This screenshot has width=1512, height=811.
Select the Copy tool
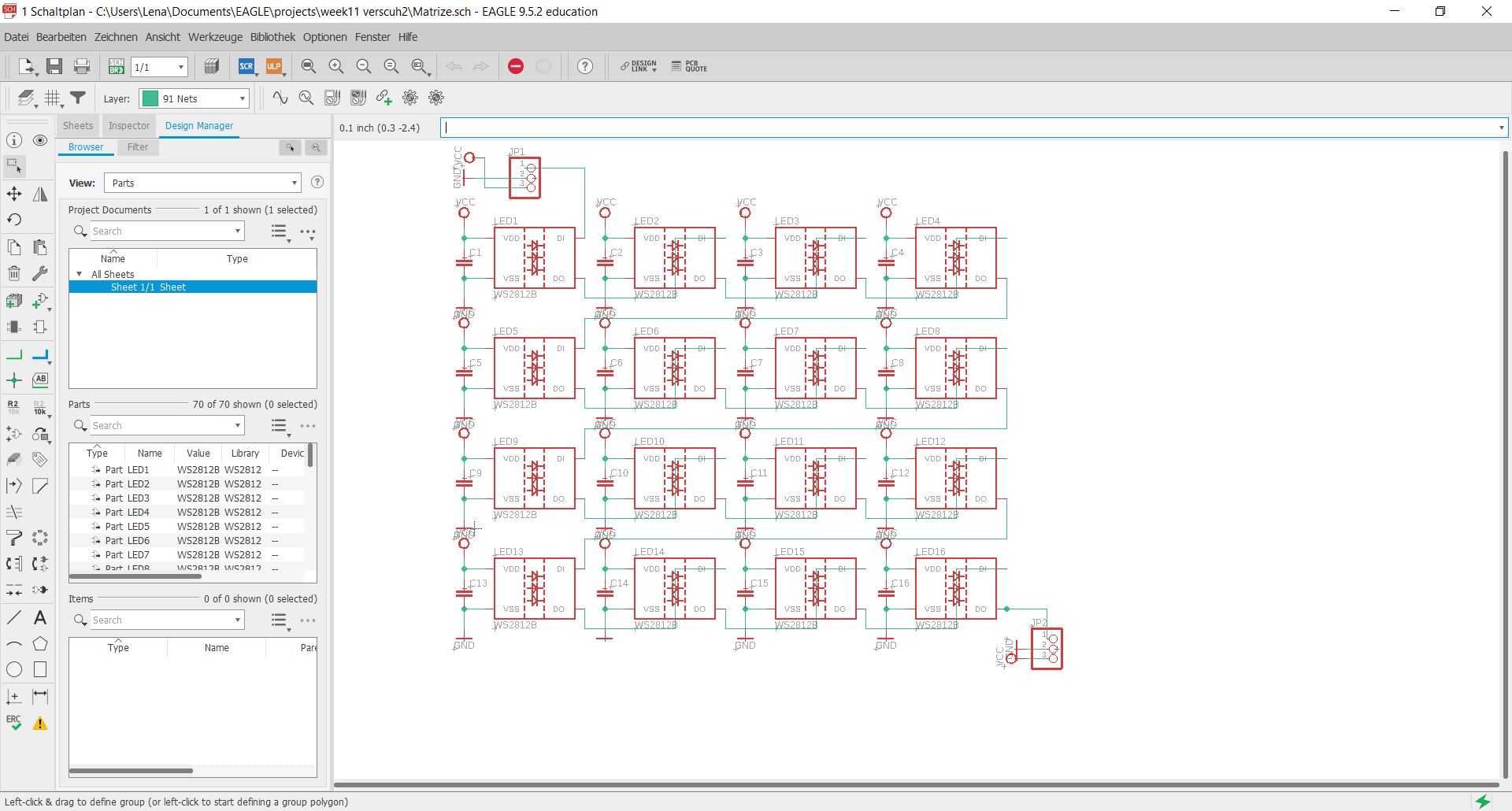14,247
